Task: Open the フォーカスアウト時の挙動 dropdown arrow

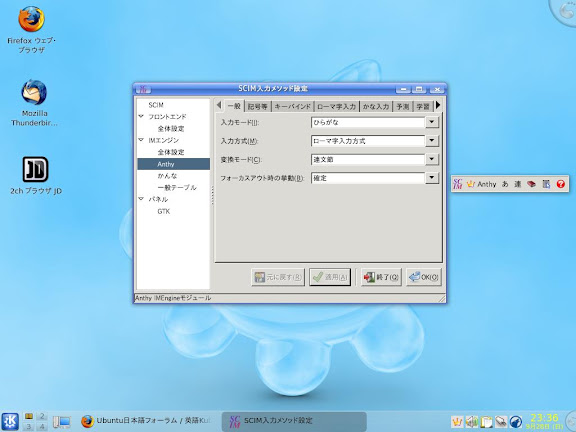Action: [432, 178]
